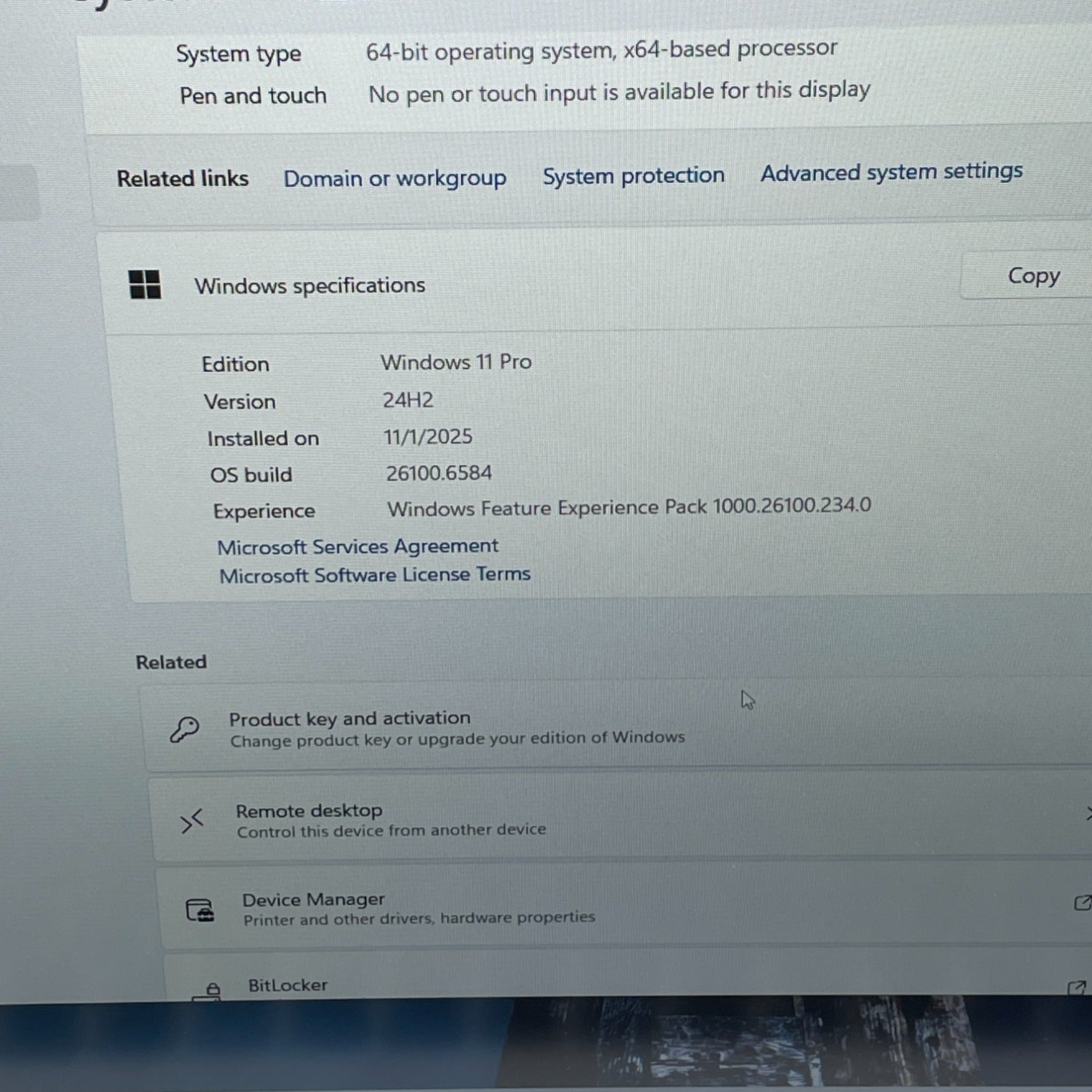The image size is (1092, 1092).
Task: Expand the Remote desktop row chevron
Action: point(1088,813)
